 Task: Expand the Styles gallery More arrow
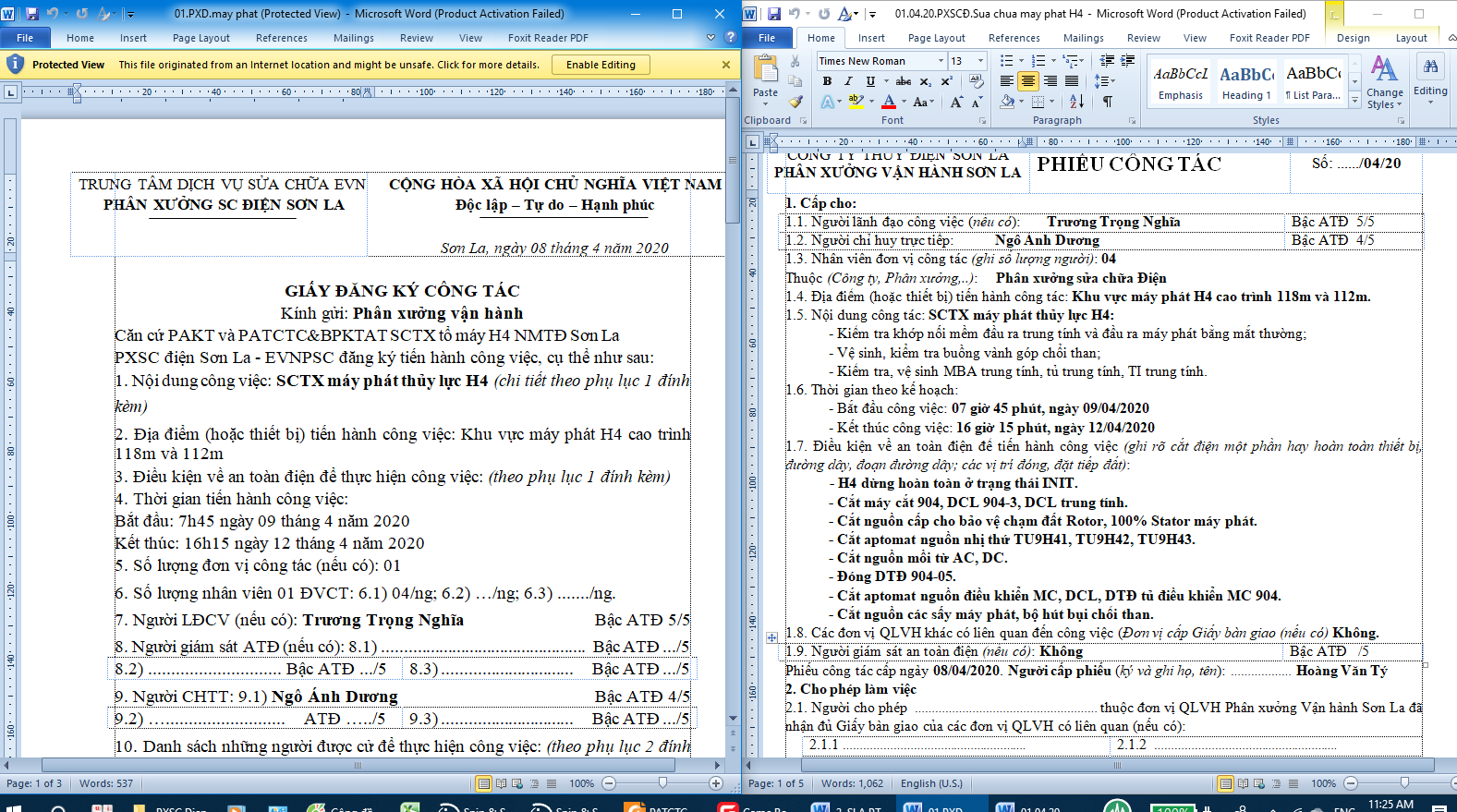(x=1354, y=101)
